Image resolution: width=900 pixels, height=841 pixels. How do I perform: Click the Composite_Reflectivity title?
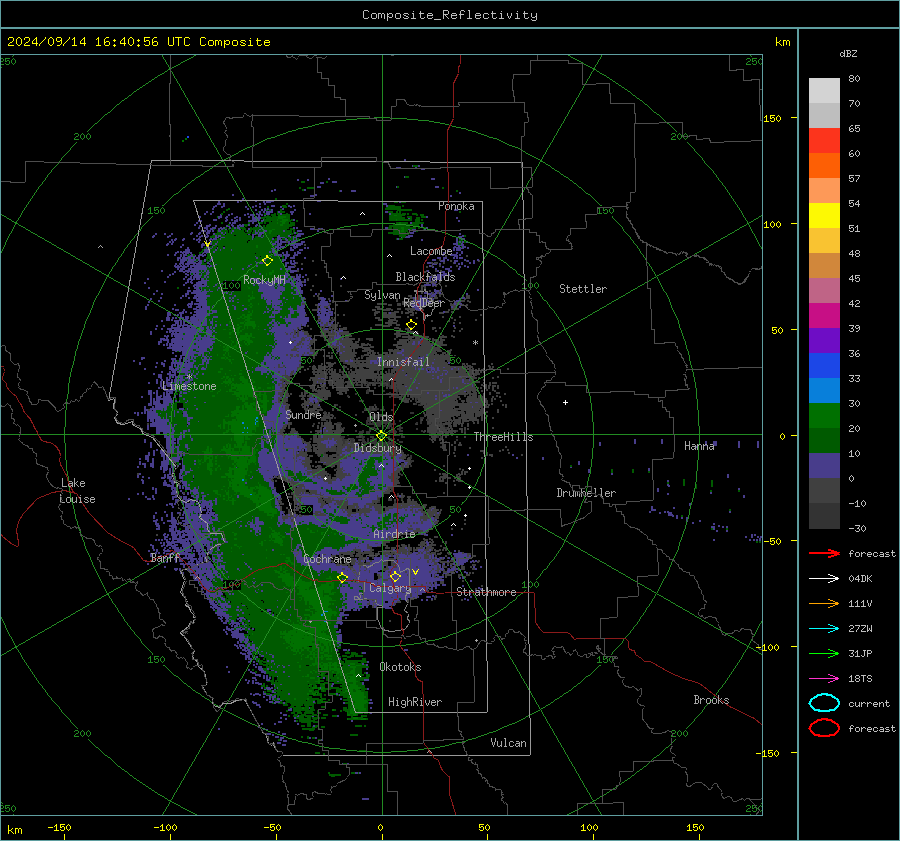[x=450, y=15]
